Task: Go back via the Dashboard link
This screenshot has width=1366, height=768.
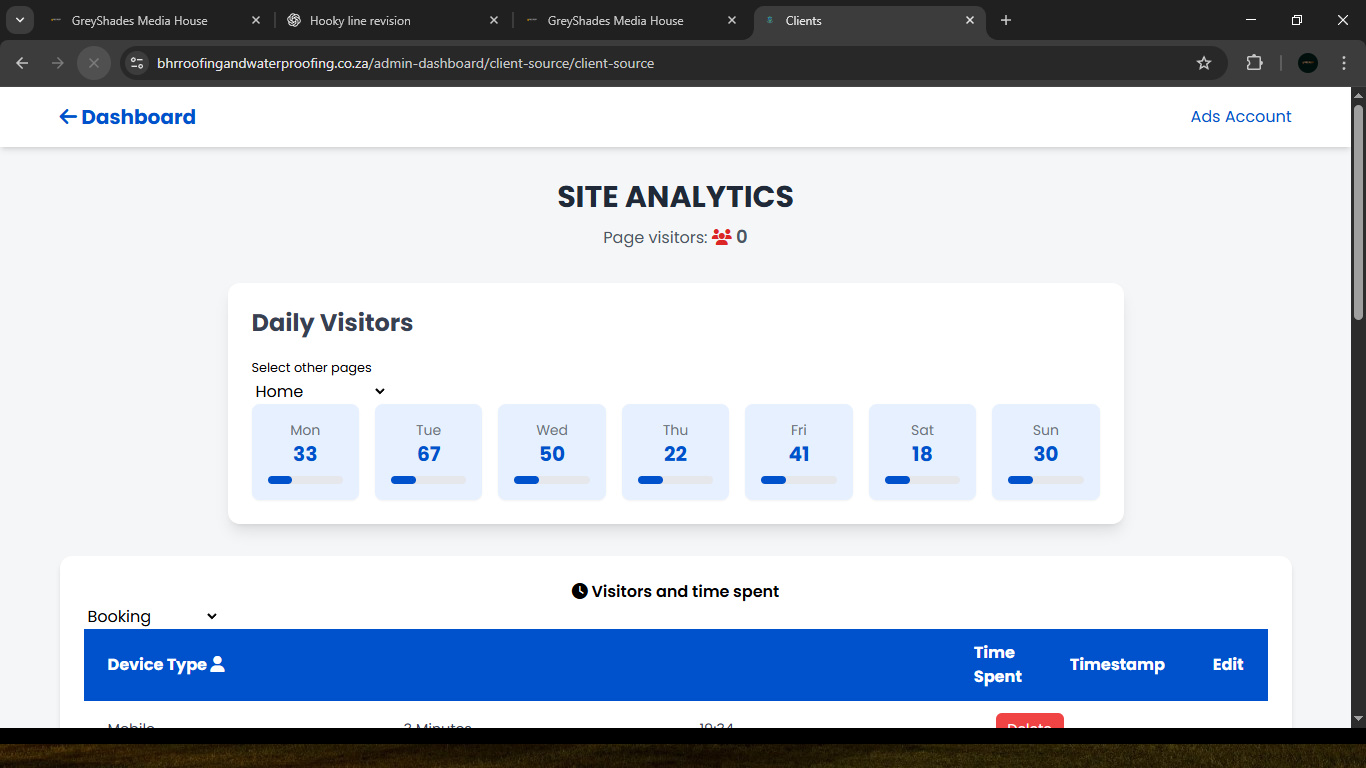Action: [138, 117]
